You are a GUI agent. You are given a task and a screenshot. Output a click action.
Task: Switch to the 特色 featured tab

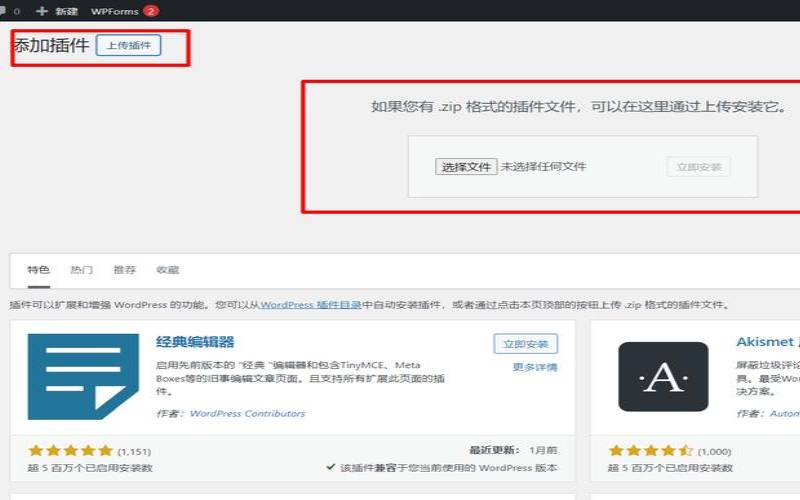(38, 269)
